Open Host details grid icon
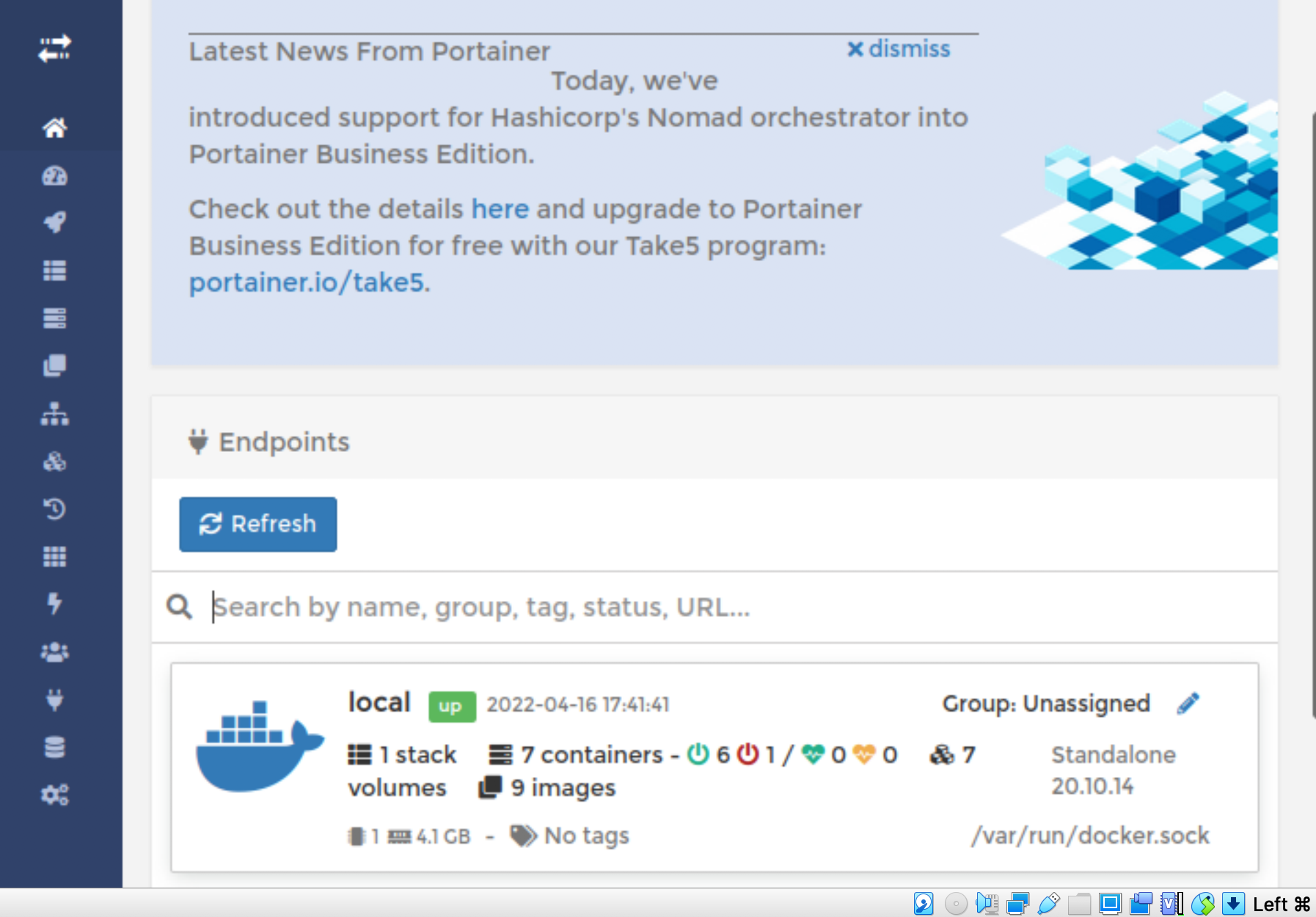This screenshot has height=917, width=1316. tap(55, 555)
